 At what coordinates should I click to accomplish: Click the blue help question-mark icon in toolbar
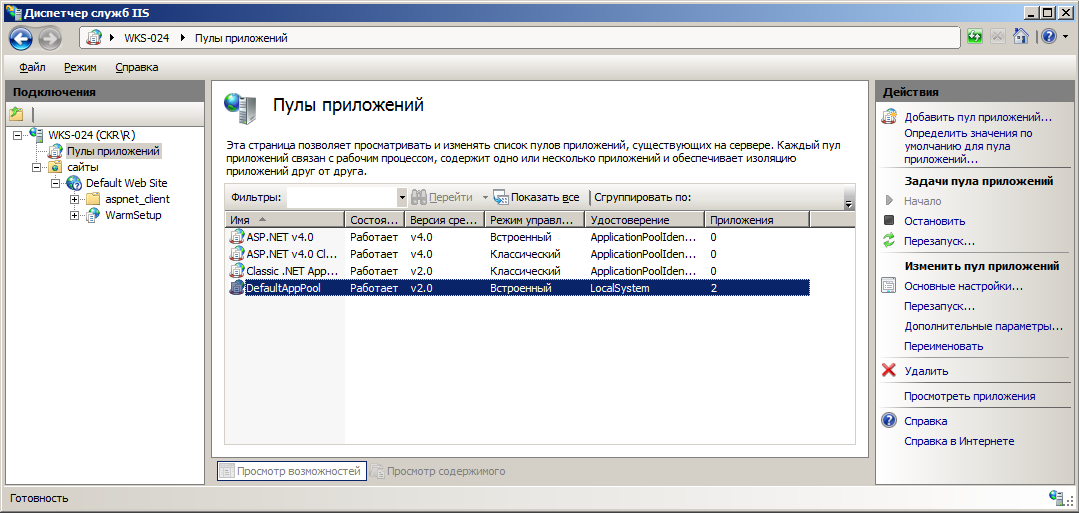click(x=1048, y=36)
